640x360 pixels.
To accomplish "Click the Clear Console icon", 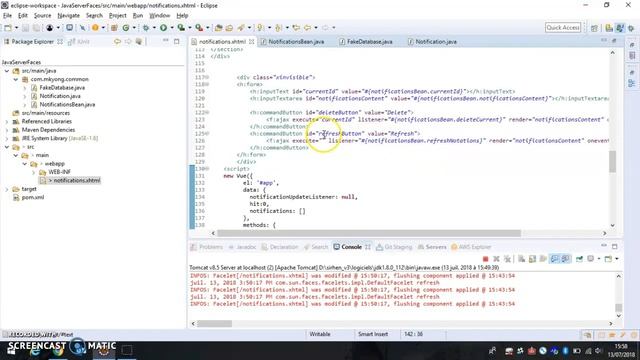I will [522, 259].
